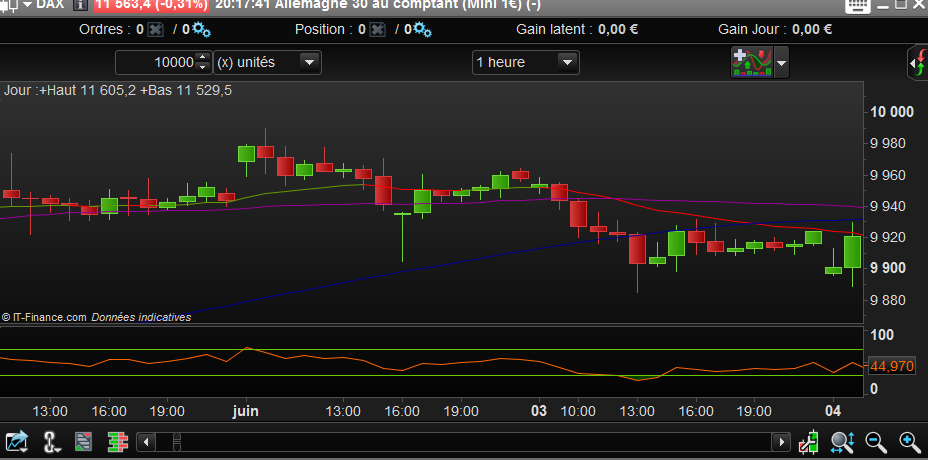
Task: Close position with the Position X icon
Action: point(378,30)
